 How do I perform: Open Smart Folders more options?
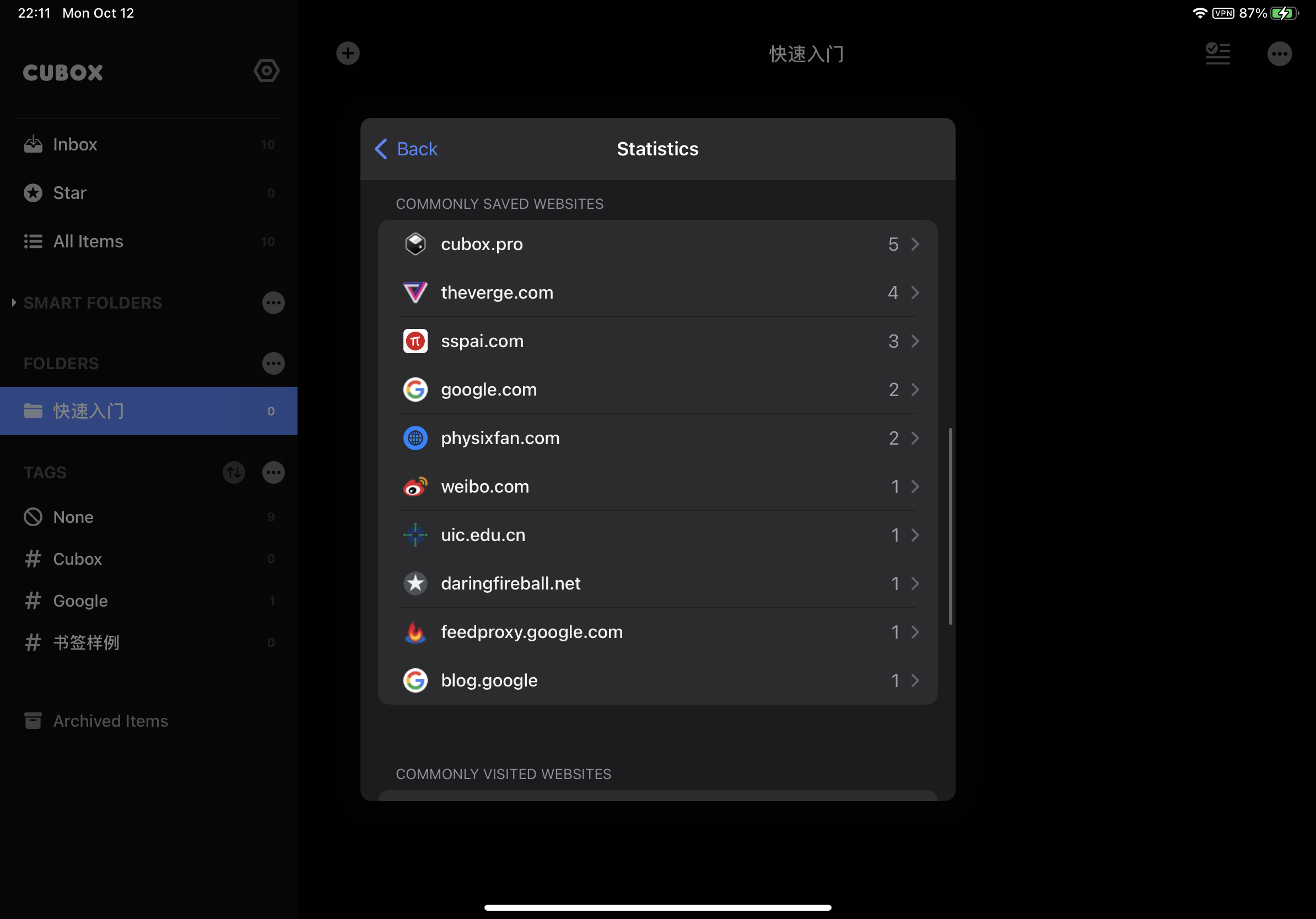coord(273,302)
